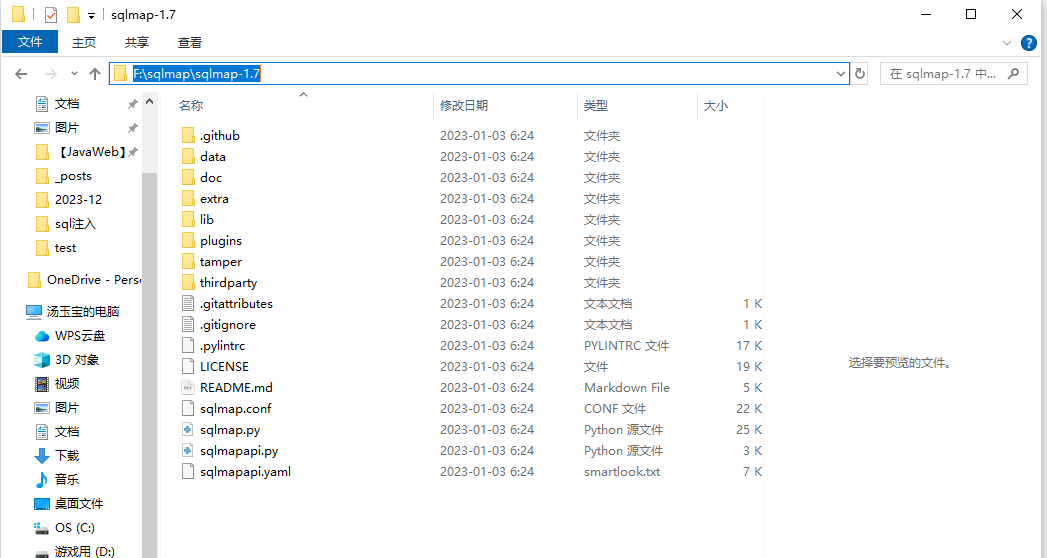Image resolution: width=1047 pixels, height=558 pixels.
Task: Select 汤玉宝的电脑 in navigation pane
Action: coord(83,311)
